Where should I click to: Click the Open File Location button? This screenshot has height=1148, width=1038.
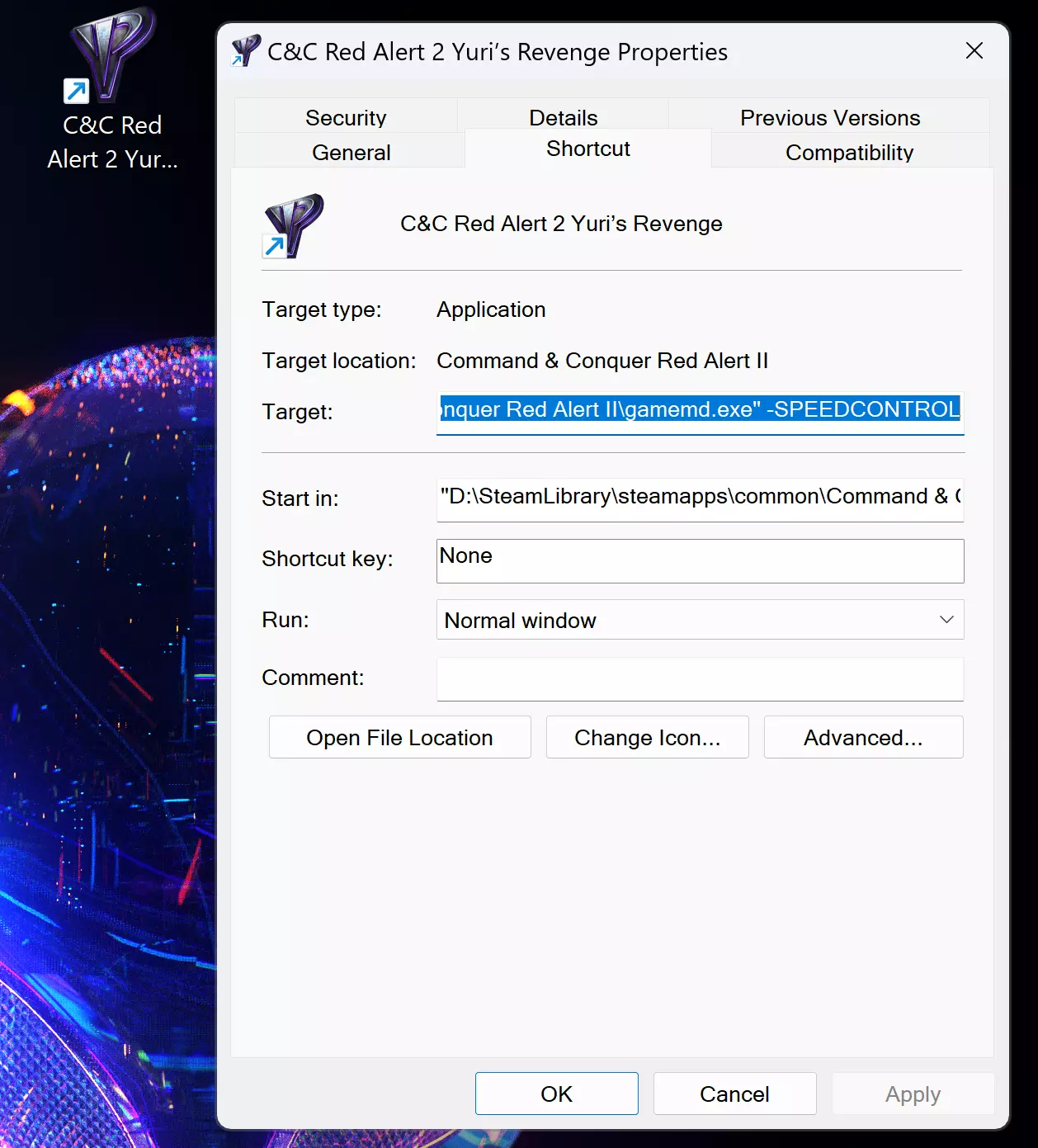(399, 737)
